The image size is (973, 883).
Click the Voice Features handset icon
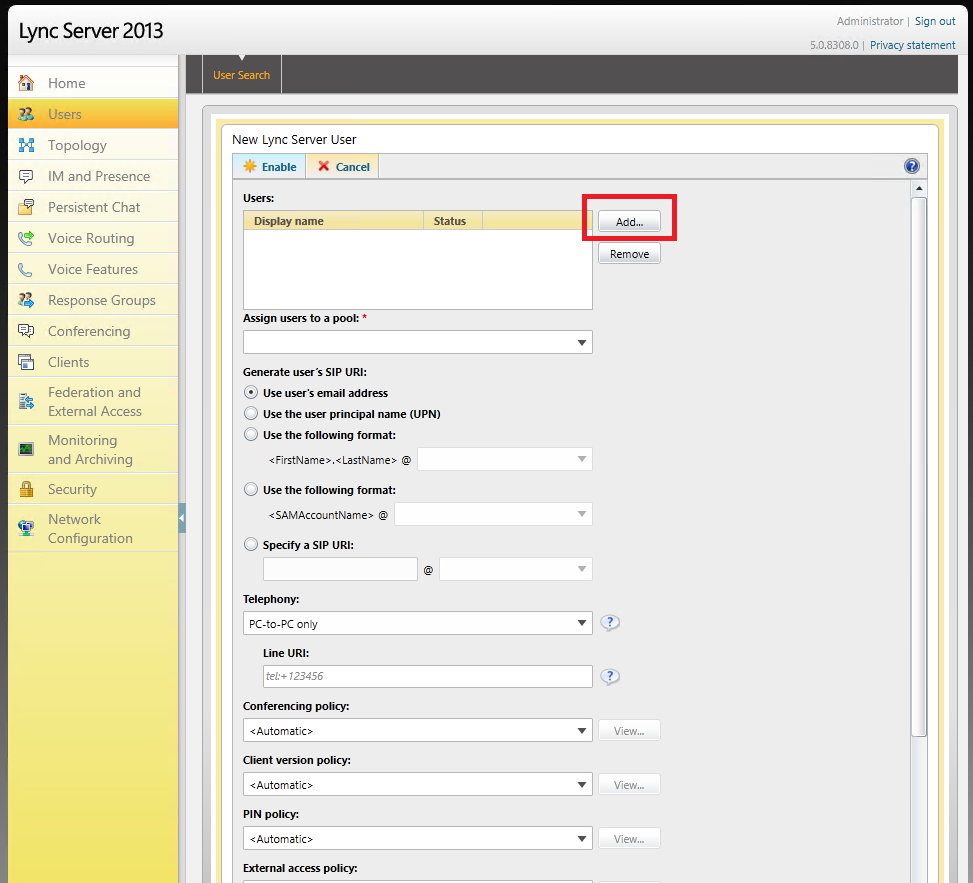[26, 269]
